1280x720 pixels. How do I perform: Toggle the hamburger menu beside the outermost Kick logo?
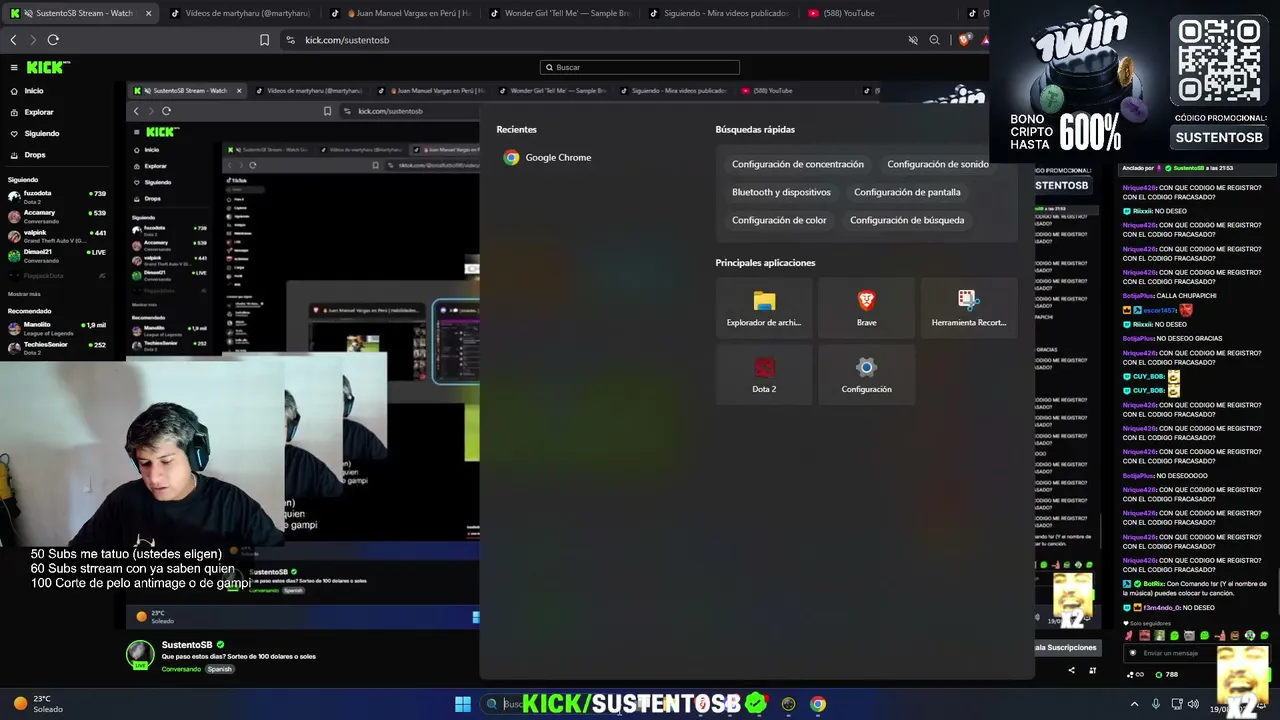[x=14, y=68]
